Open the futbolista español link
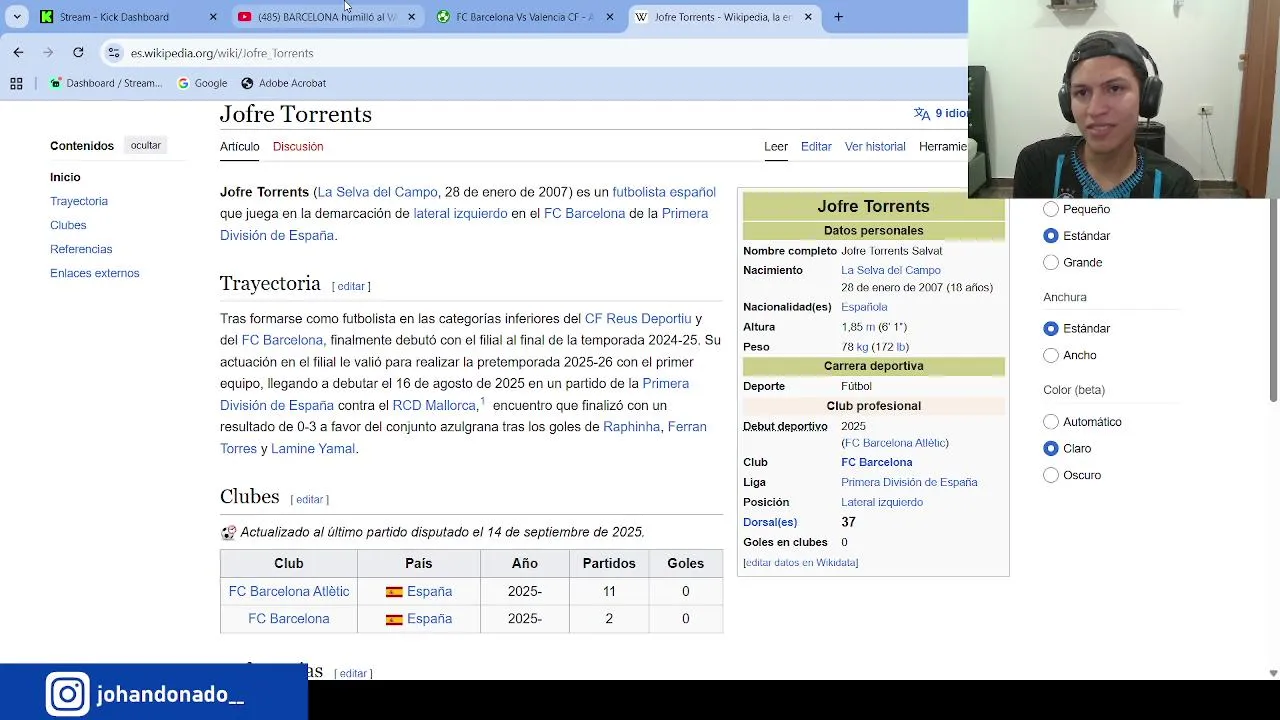The image size is (1280, 720). (x=664, y=192)
